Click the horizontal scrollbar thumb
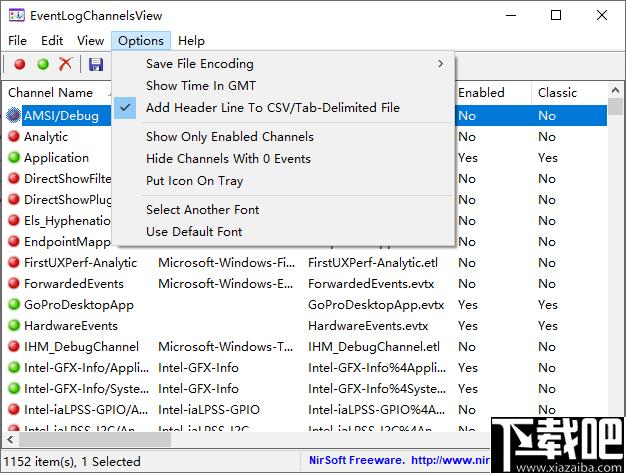Image resolution: width=626 pixels, height=473 pixels. [95, 440]
